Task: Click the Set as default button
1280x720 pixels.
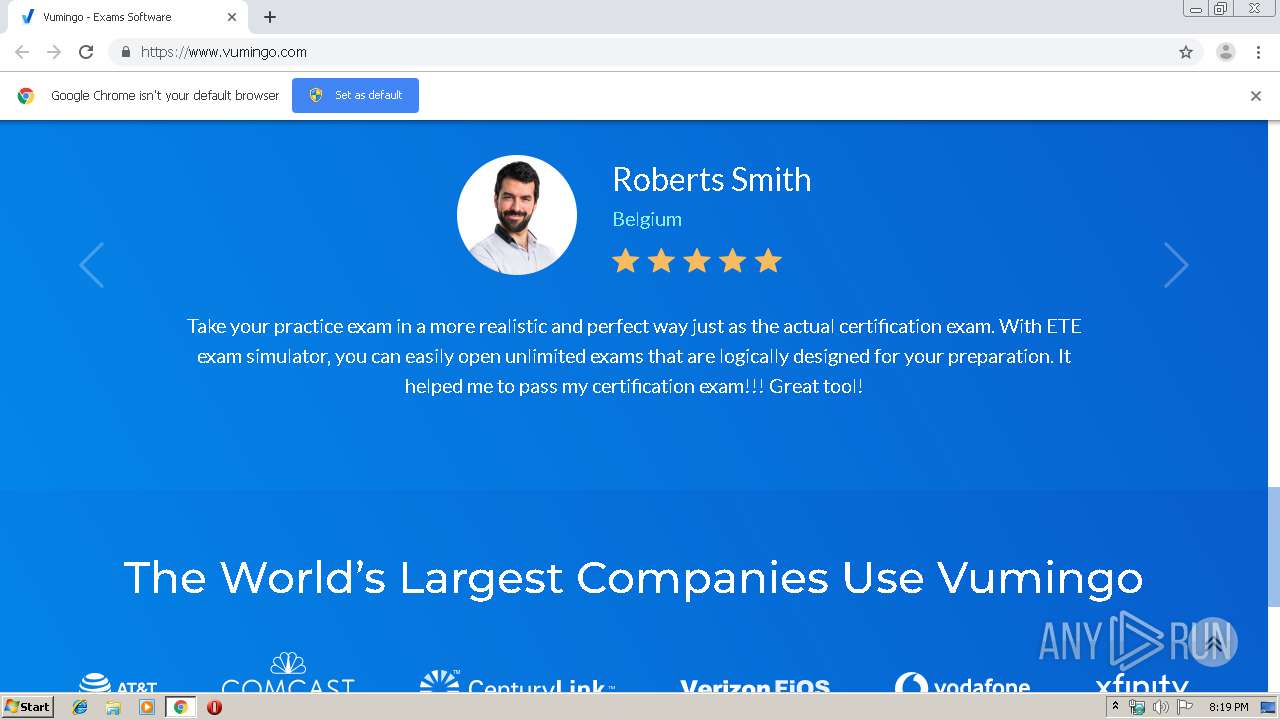Action: (x=355, y=95)
